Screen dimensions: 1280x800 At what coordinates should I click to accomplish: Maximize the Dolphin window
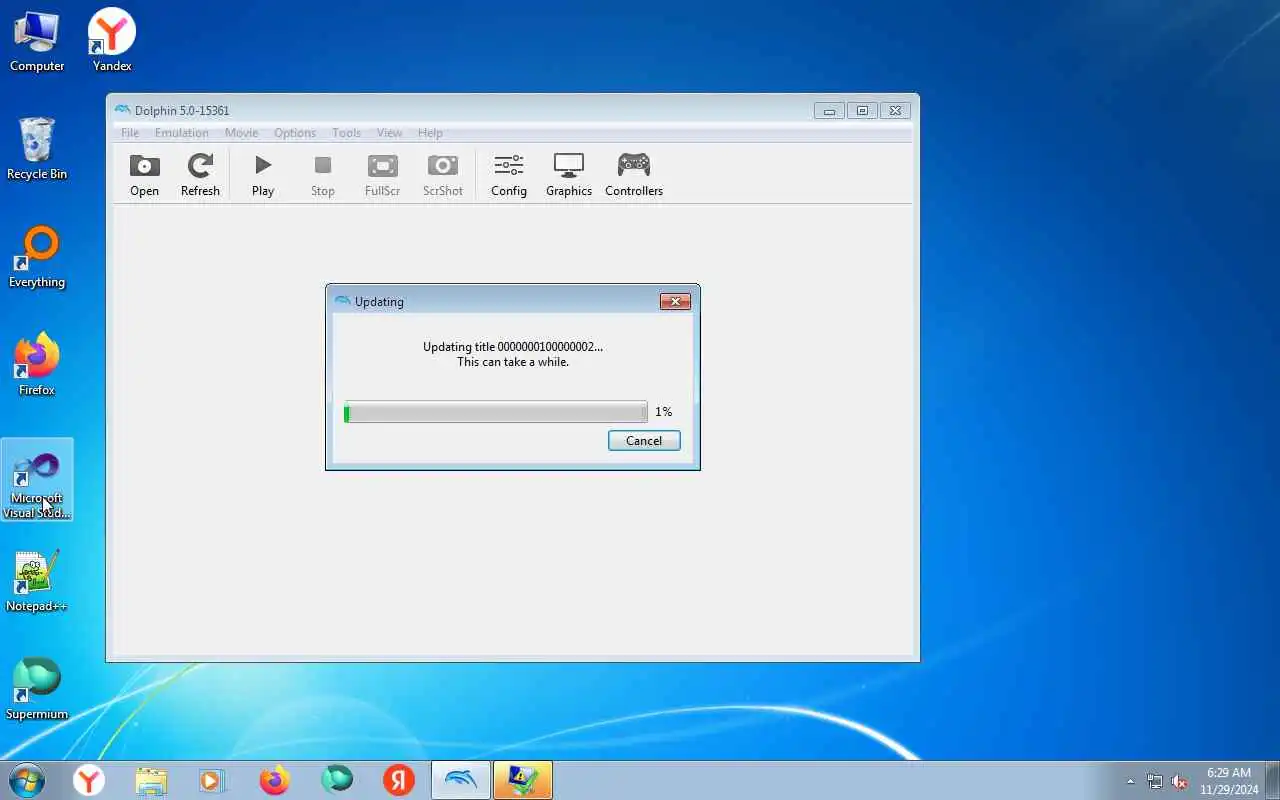(x=862, y=111)
